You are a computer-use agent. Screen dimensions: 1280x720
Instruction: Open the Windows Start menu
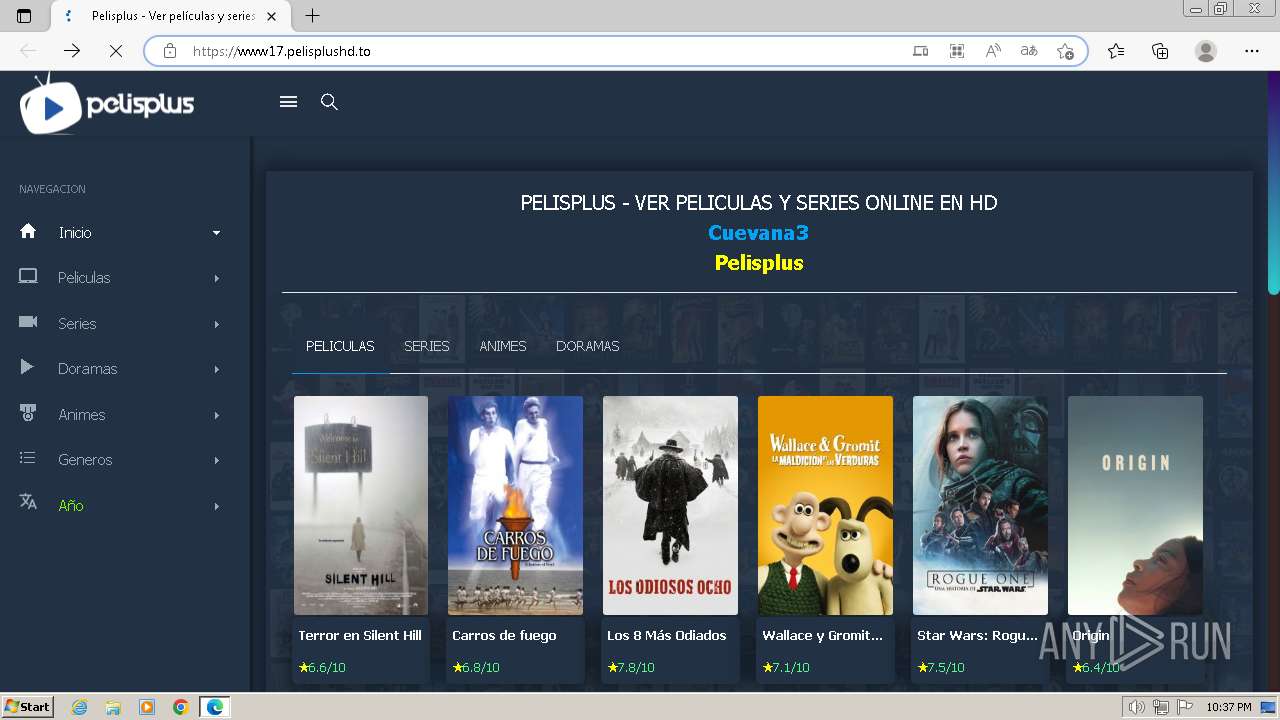click(27, 707)
